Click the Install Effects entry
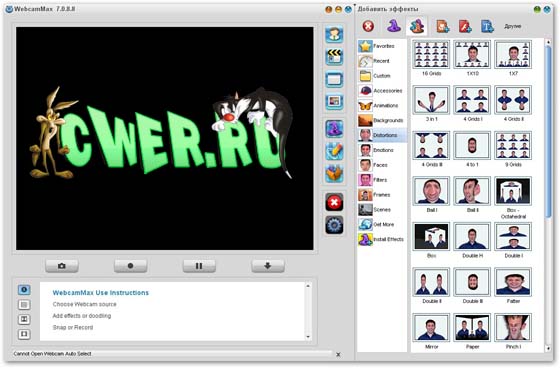The height and width of the screenshot is (368, 560). coord(382,239)
